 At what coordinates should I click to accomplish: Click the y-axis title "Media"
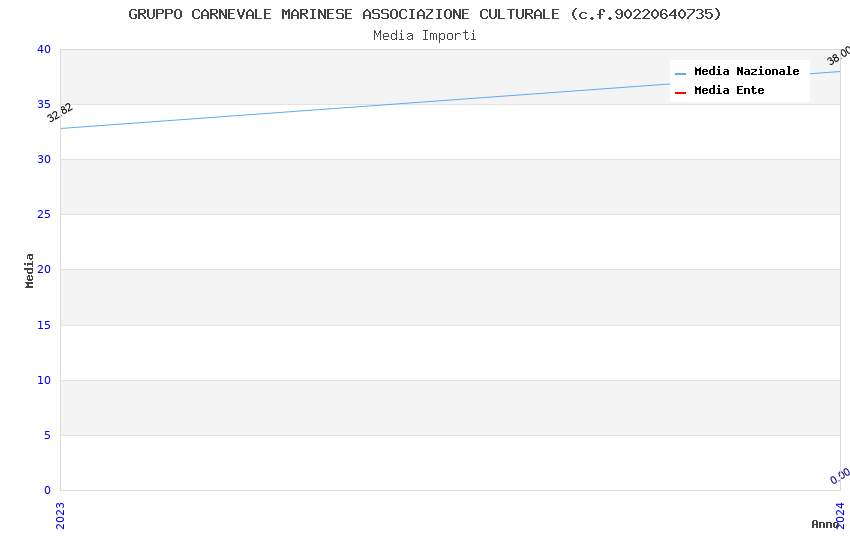click(29, 270)
